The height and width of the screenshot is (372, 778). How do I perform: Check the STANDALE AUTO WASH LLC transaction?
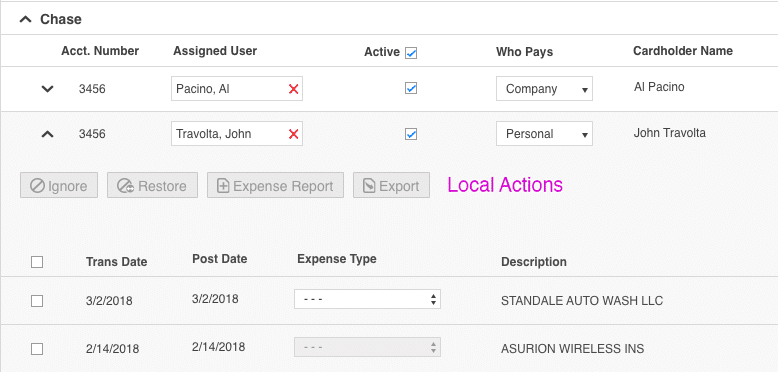[37, 301]
